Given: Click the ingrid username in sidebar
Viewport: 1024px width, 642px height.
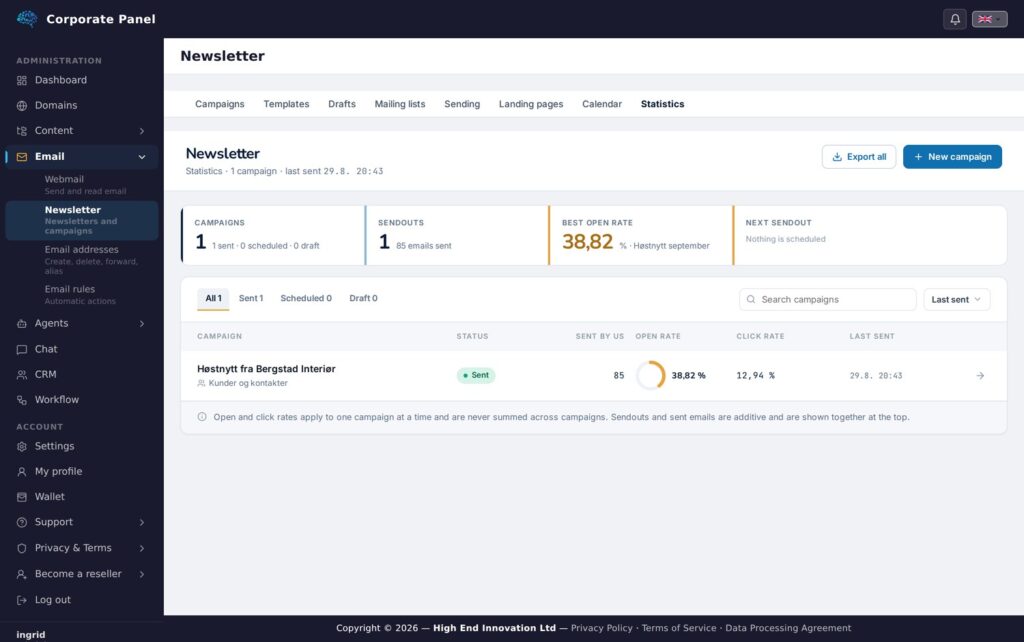Looking at the screenshot, I should pos(31,635).
